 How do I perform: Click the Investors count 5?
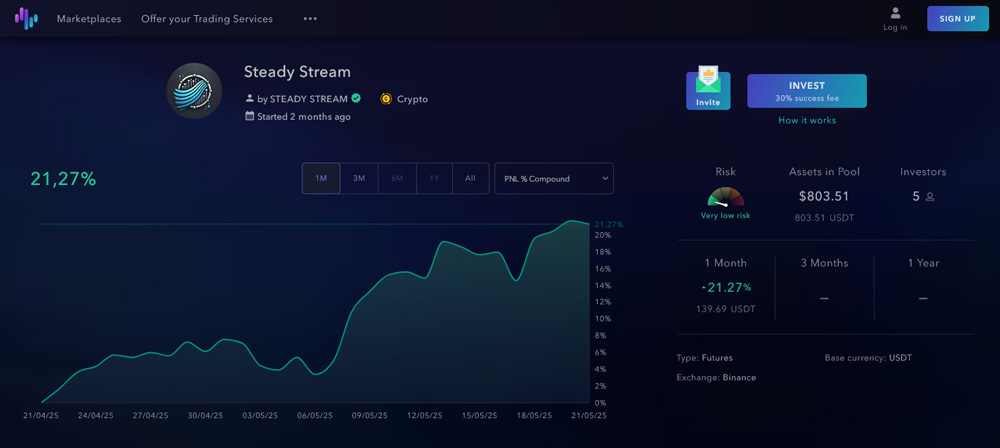click(916, 197)
